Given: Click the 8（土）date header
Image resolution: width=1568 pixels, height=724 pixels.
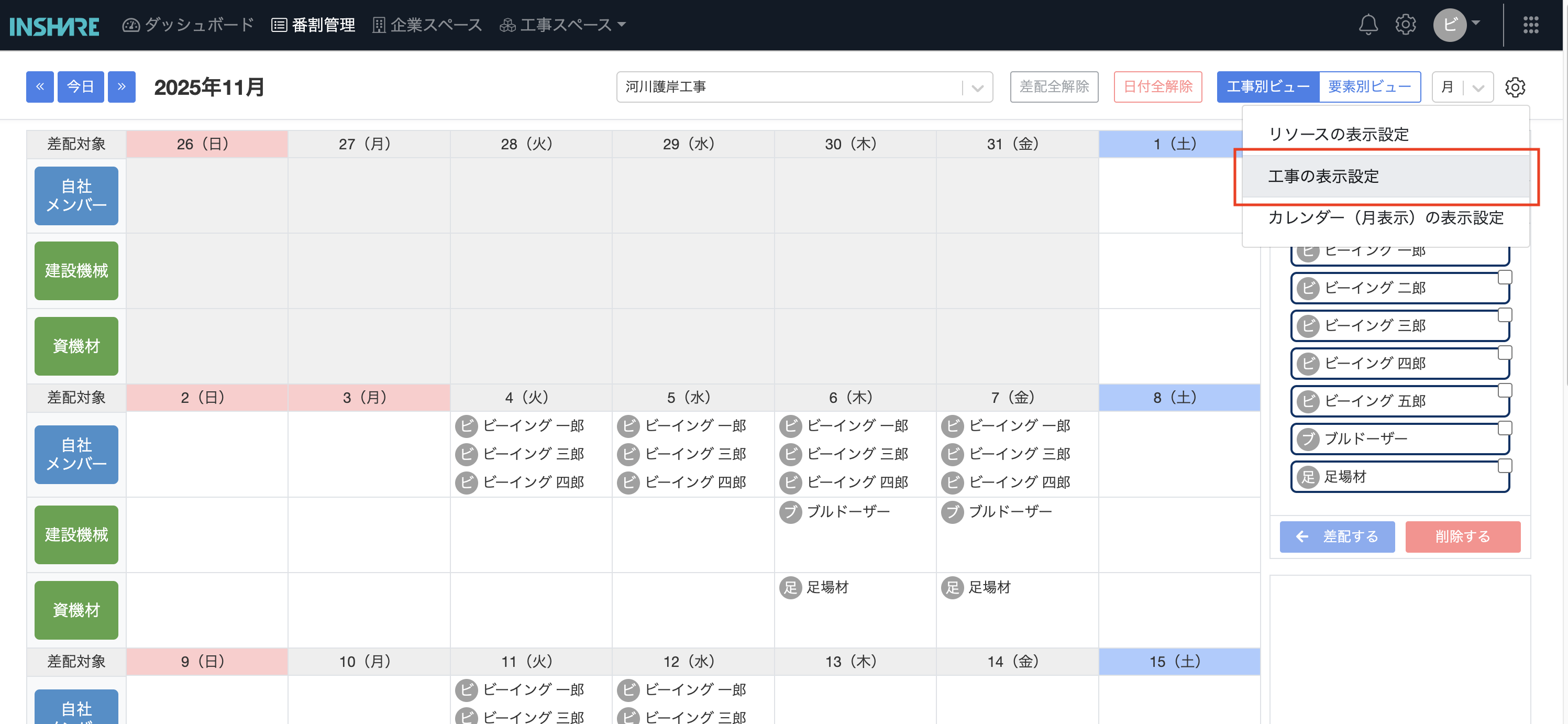Looking at the screenshot, I should pos(1179,398).
